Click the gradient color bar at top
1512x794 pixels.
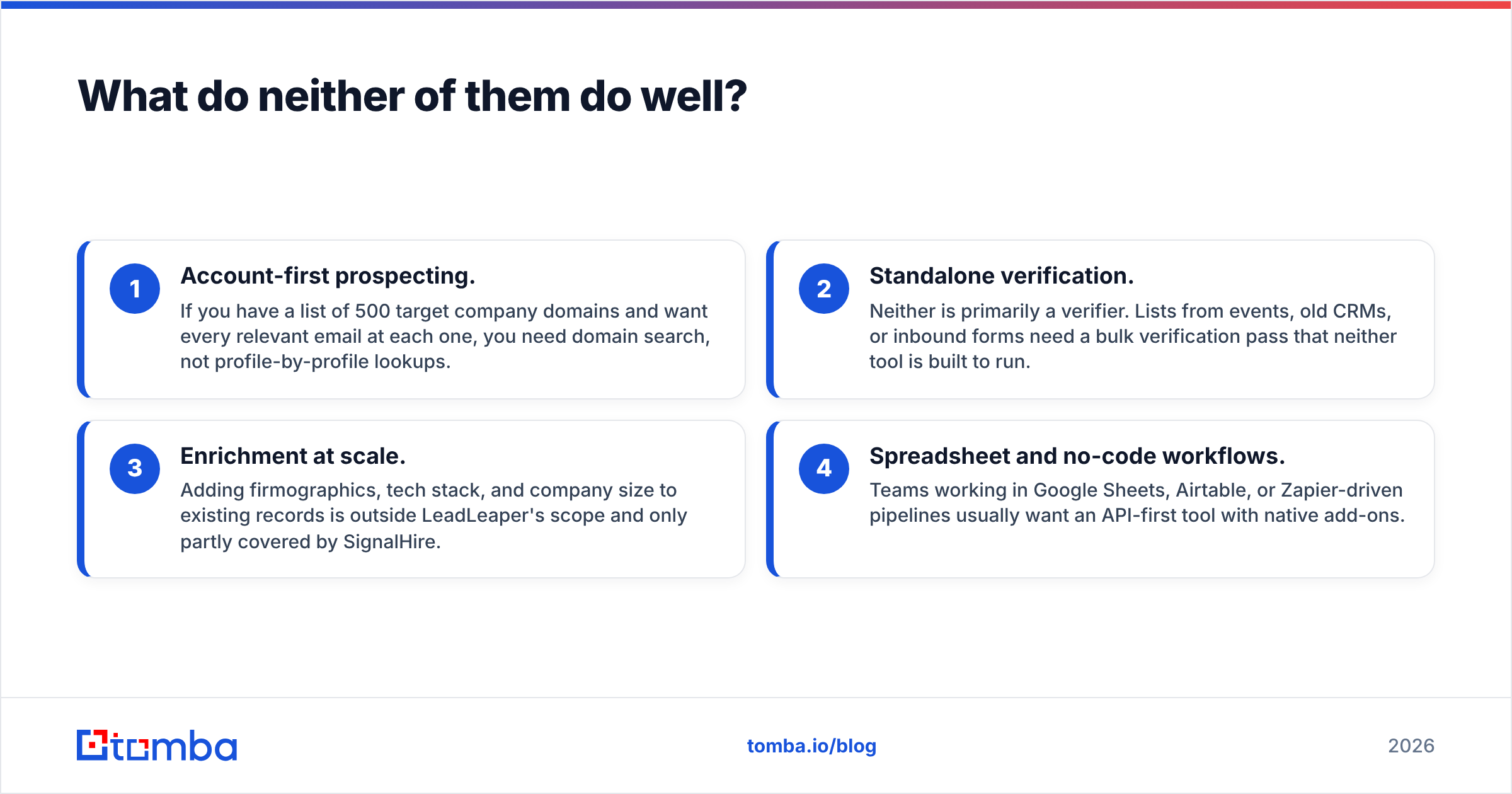pos(756,4)
